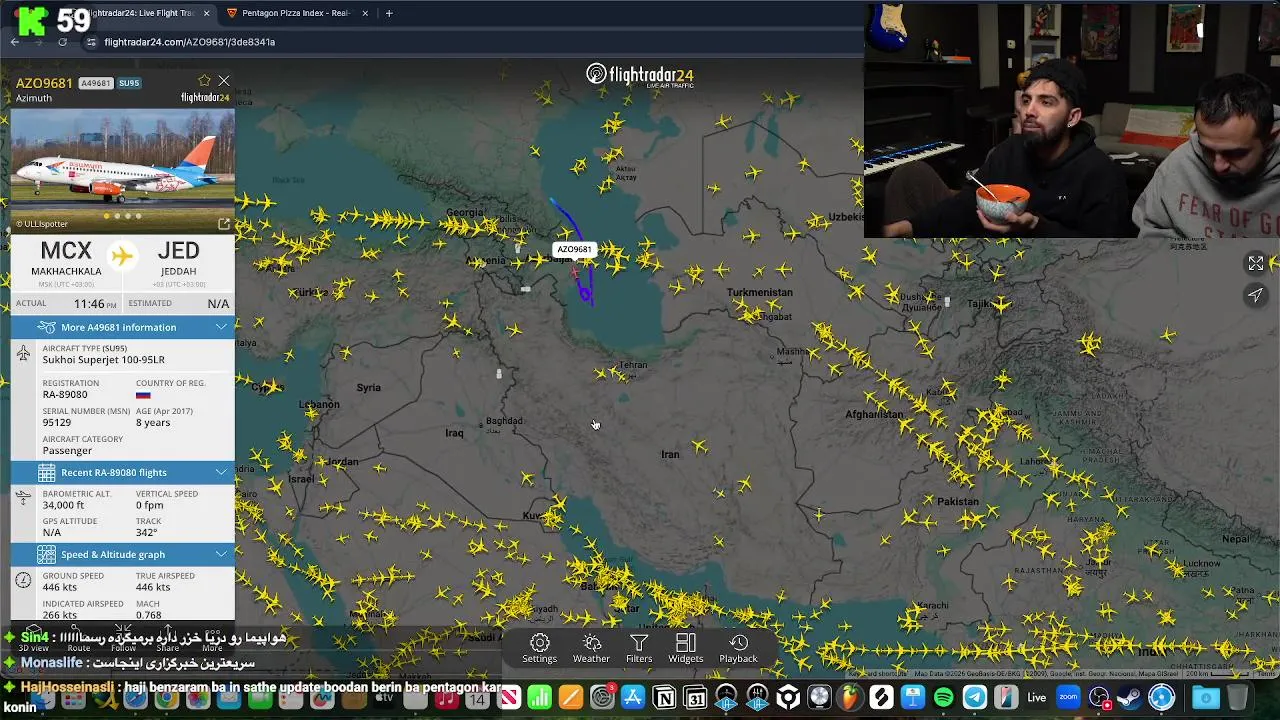Close the flightradar24 browser tab
This screenshot has width=1280, height=720.
[x=207, y=13]
